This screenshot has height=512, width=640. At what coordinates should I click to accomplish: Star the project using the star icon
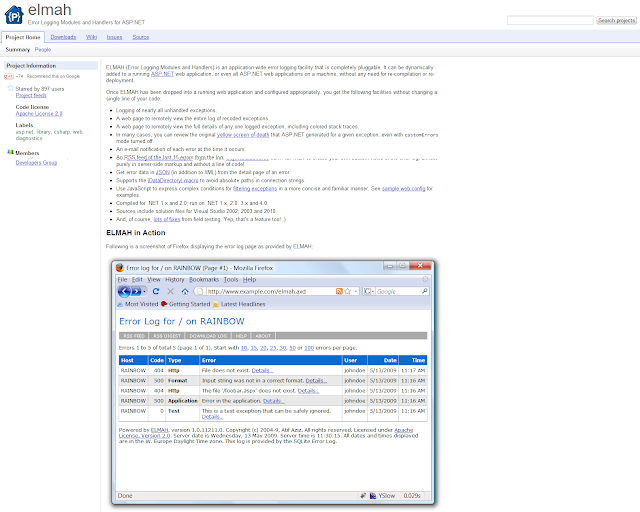pos(11,88)
